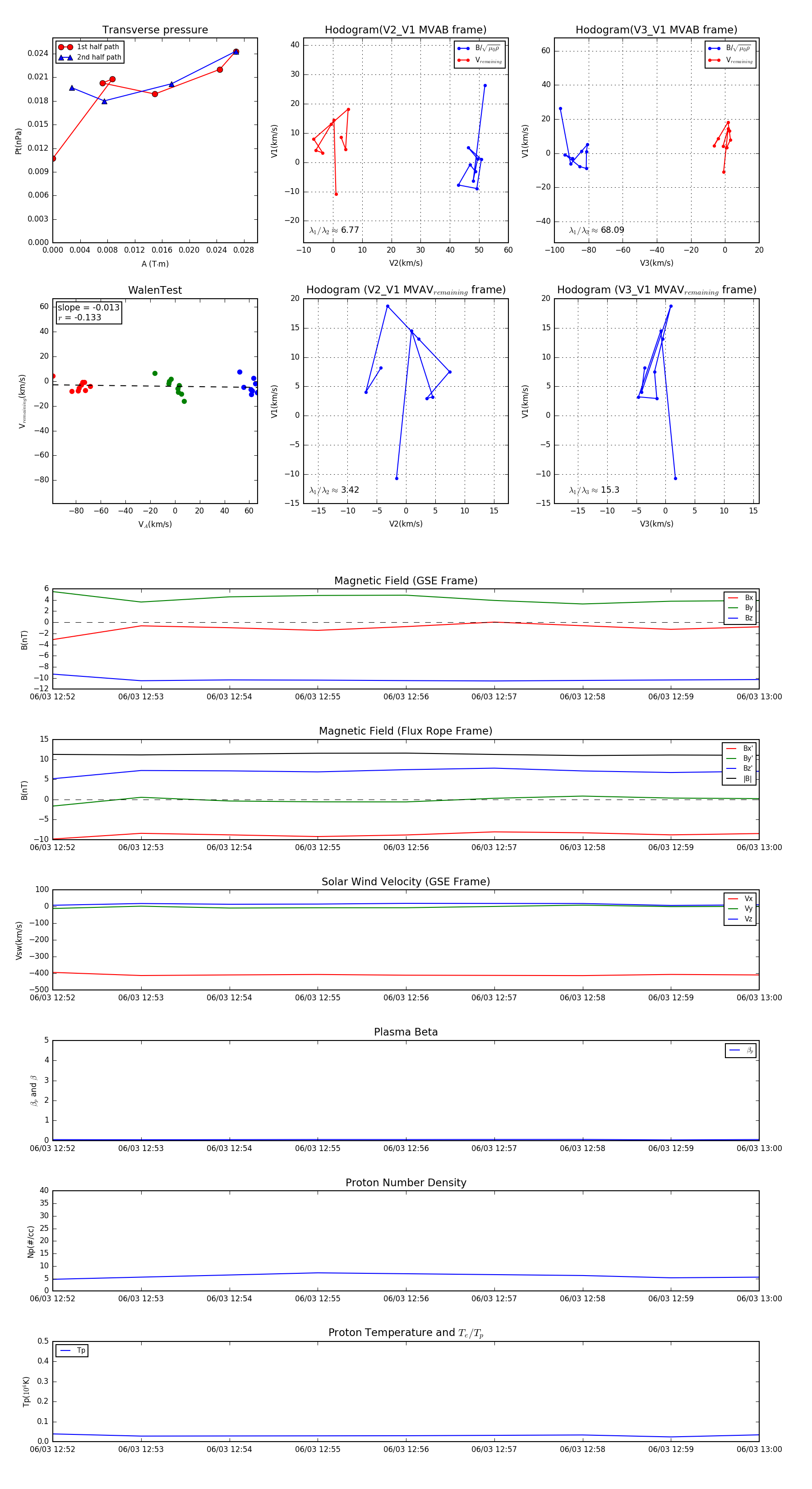Viewport: 812px width, 1489px height.
Task: Select the Bz legend entry in GSE plot
Action: [x=740, y=618]
